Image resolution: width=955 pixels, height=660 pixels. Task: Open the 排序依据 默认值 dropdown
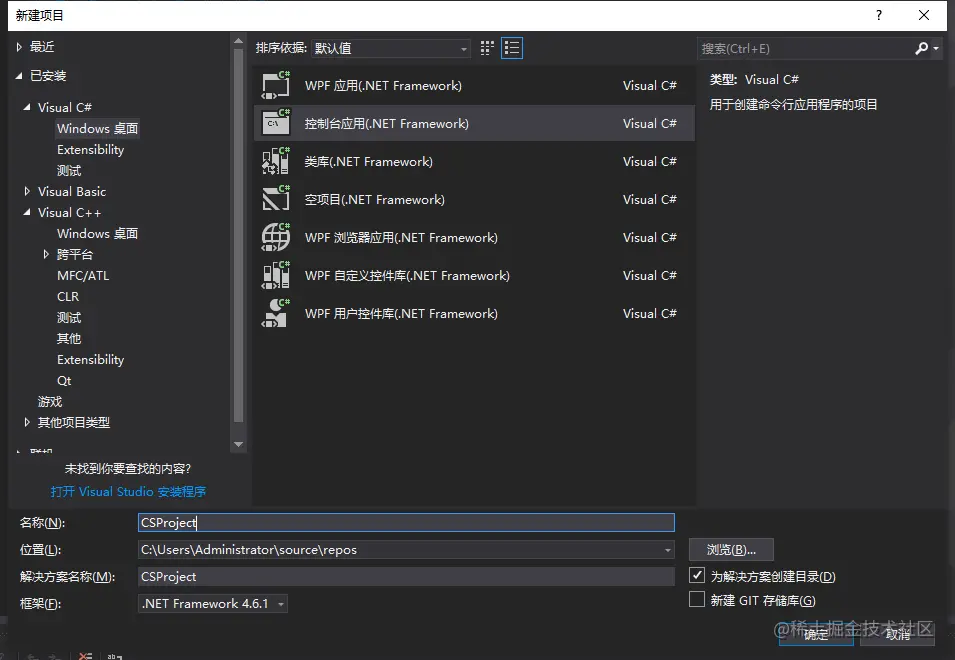point(390,48)
